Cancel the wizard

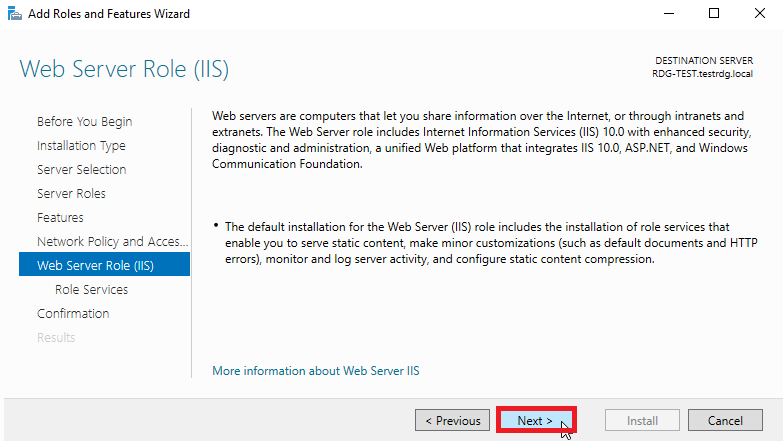click(x=725, y=421)
